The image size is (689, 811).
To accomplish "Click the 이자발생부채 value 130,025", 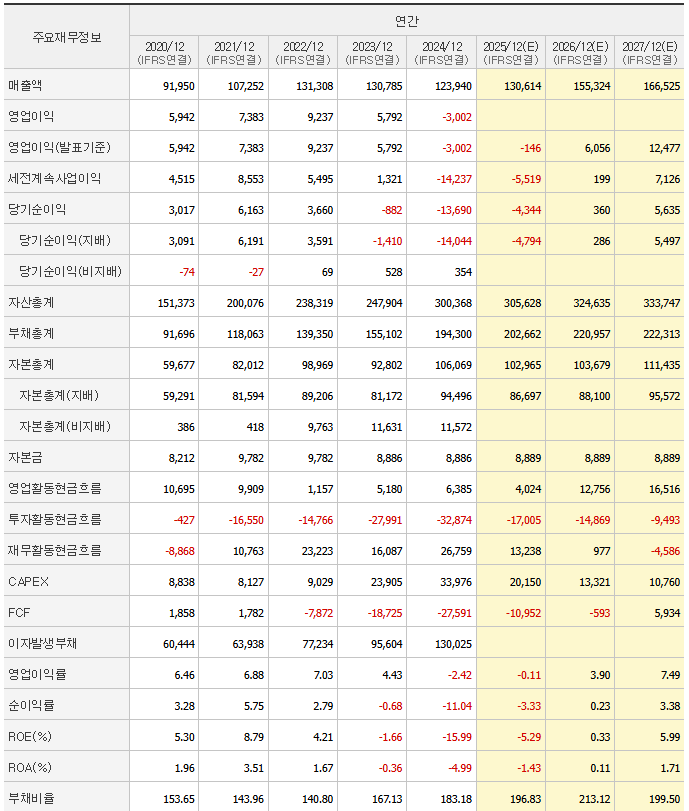I will pos(453,645).
